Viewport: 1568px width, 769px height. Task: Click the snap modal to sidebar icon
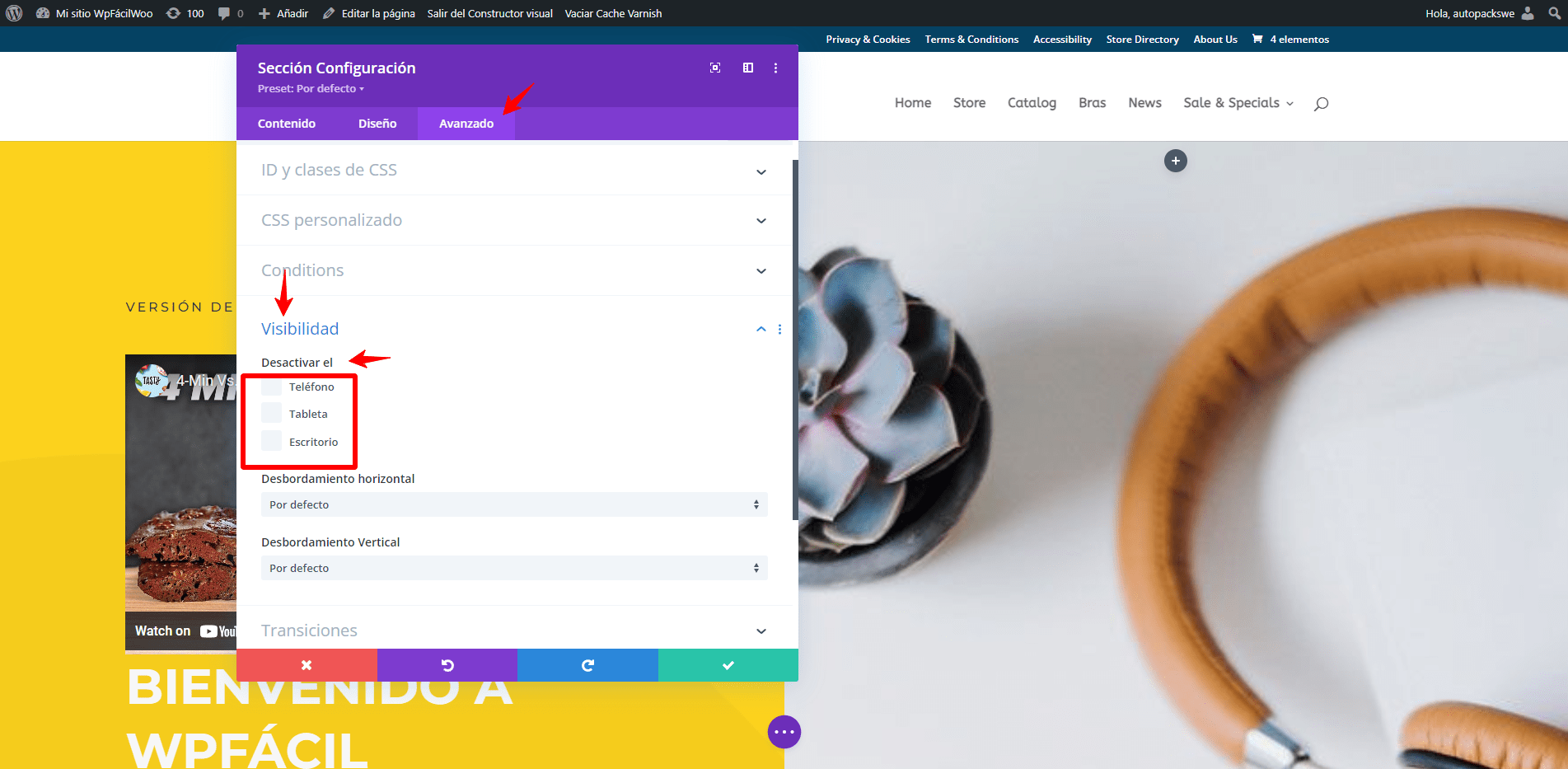(748, 68)
